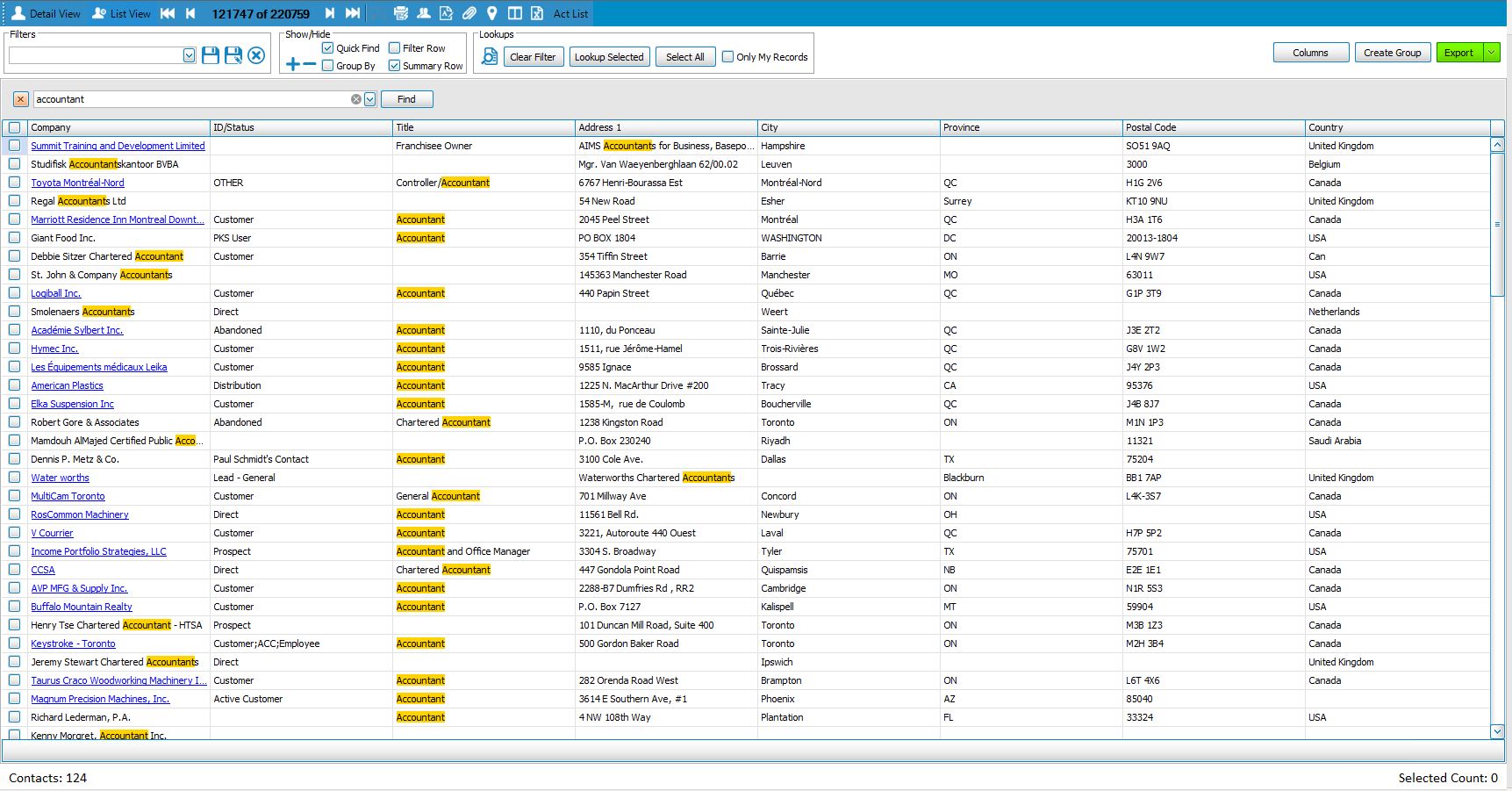The height and width of the screenshot is (791, 1512).
Task: Uncheck the Quick Find checkbox
Action: click(x=327, y=48)
